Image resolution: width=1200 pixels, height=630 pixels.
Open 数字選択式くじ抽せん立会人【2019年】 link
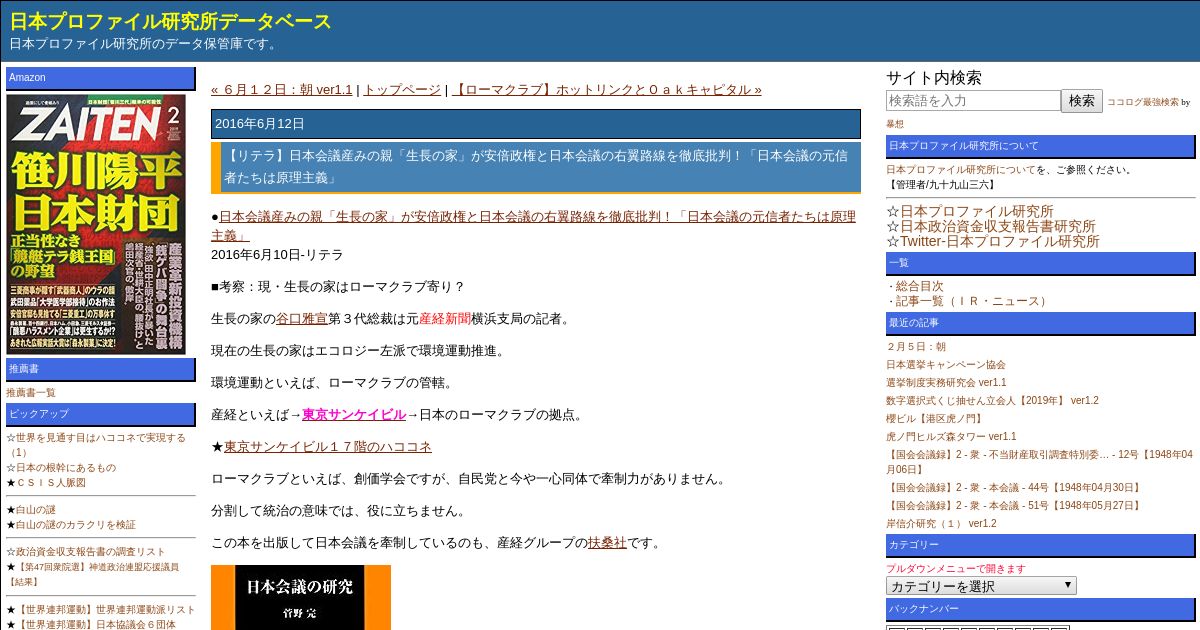992,401
